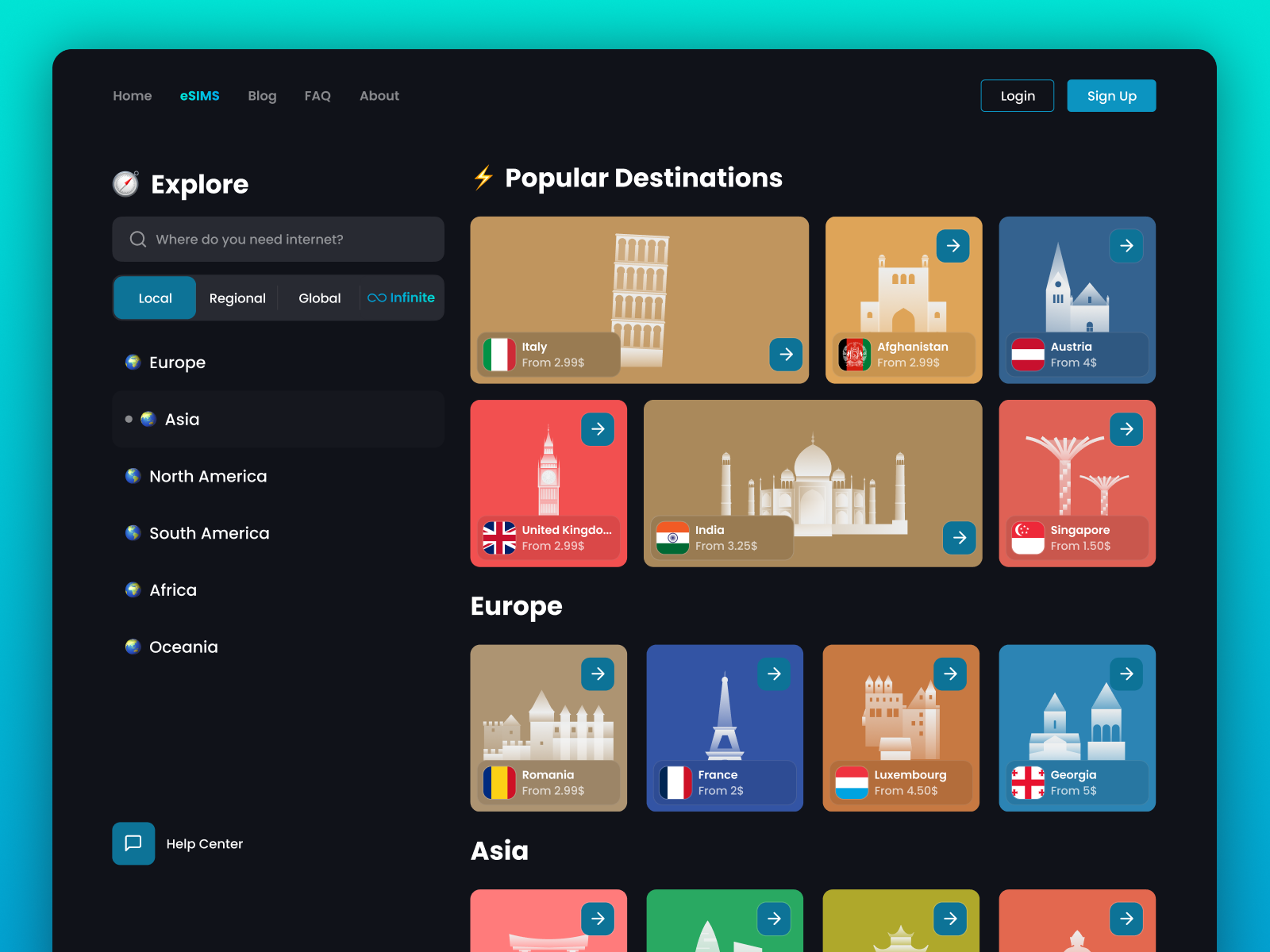Click the search magnifier icon
Image resolution: width=1270 pixels, height=952 pixels.
tap(137, 239)
